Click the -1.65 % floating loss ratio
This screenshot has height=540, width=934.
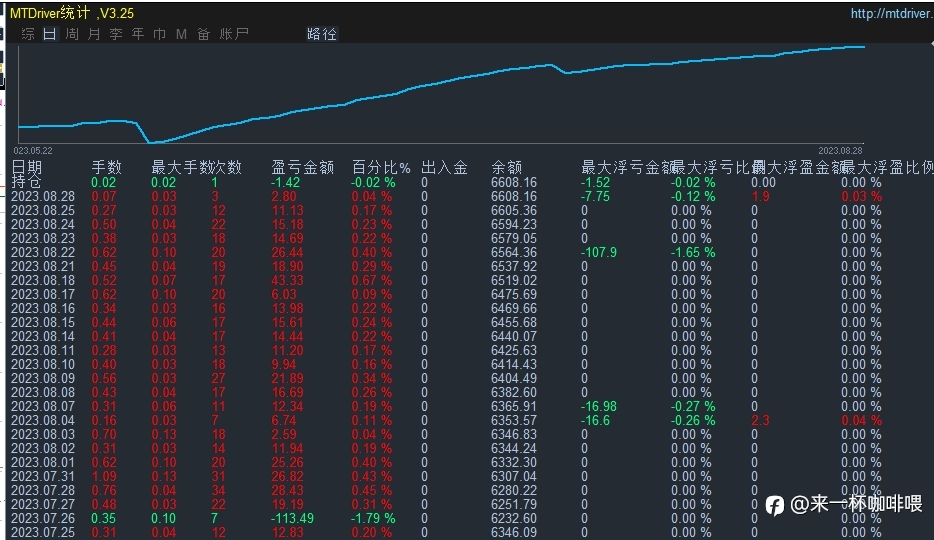pyautogui.click(x=693, y=252)
